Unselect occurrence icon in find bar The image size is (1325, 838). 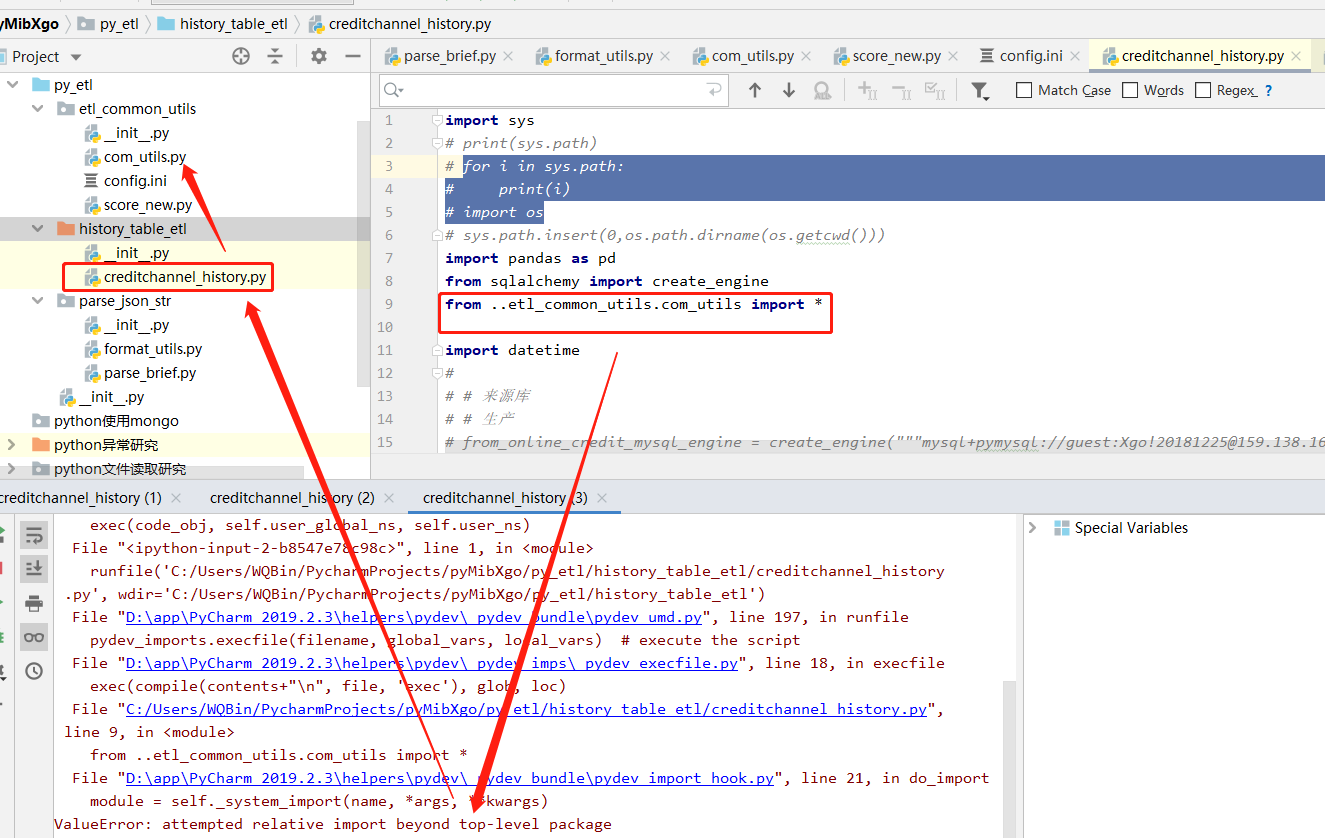(901, 91)
